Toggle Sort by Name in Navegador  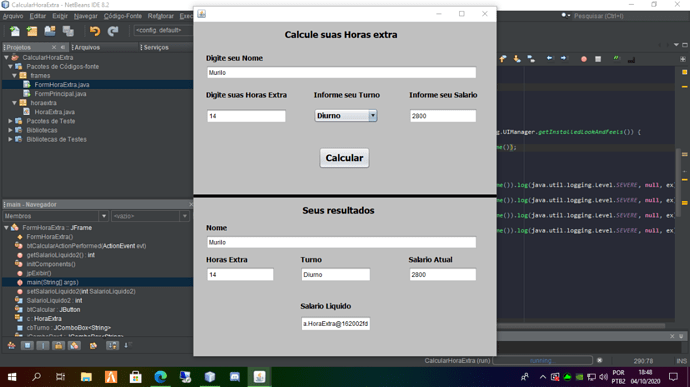coord(112,346)
